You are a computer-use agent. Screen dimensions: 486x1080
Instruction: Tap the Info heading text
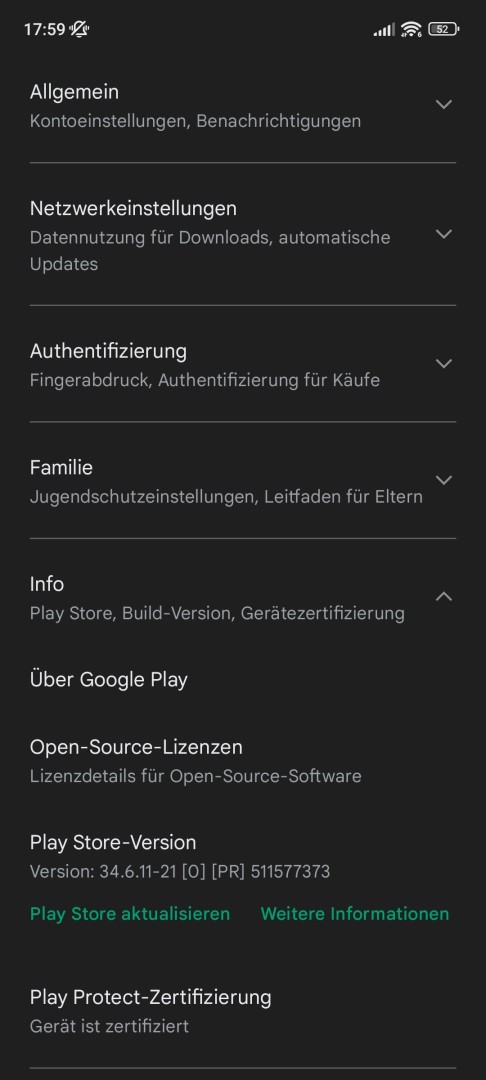tap(47, 584)
